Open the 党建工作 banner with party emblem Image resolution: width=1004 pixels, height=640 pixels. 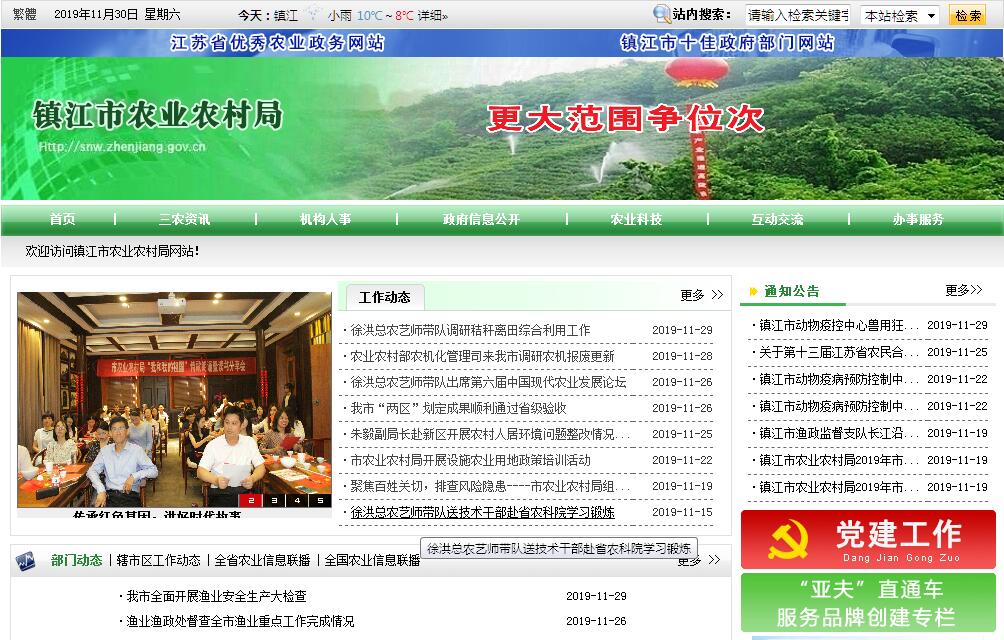point(868,540)
